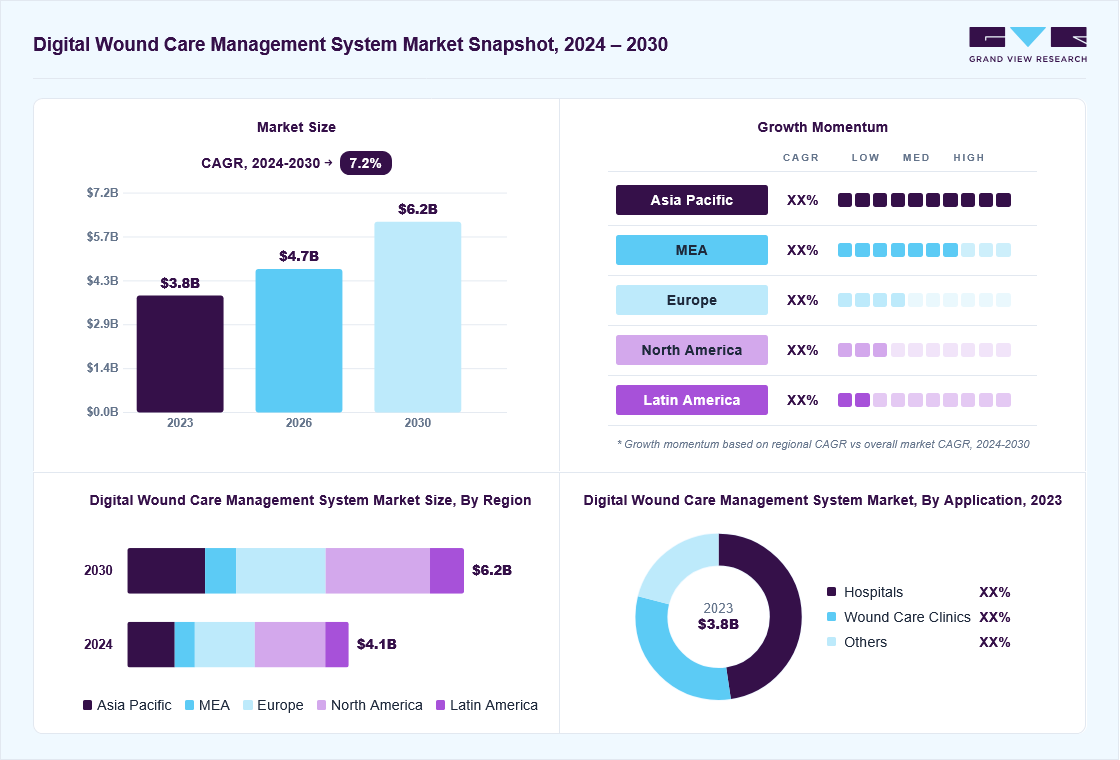Select the 2026 blue market size bar
Image resolution: width=1120 pixels, height=760 pixels.
299,341
